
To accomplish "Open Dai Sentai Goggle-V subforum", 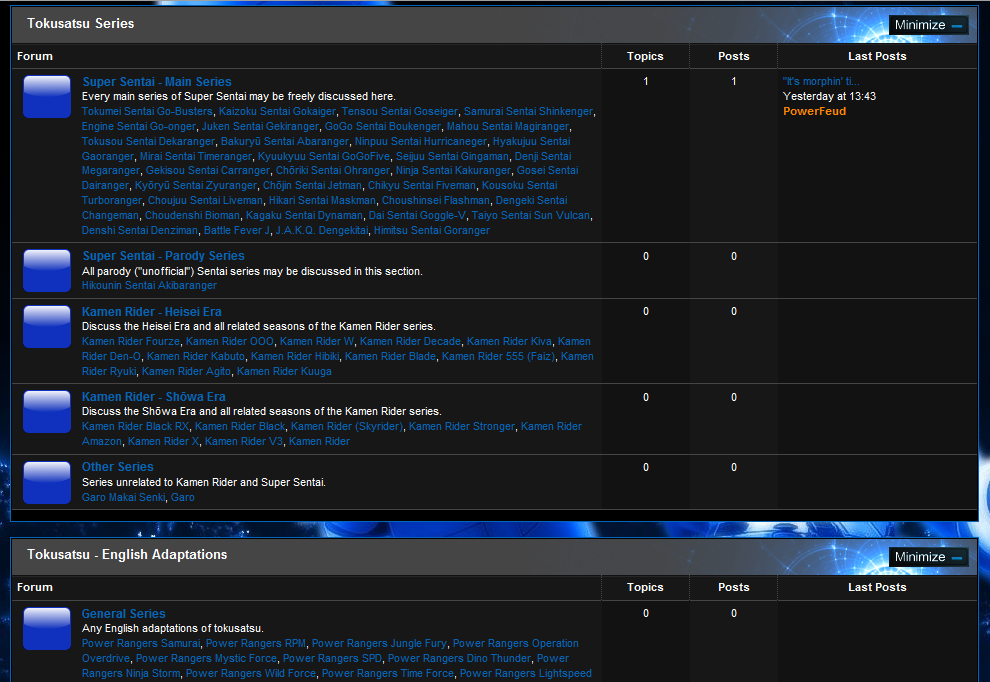I will coord(417,215).
